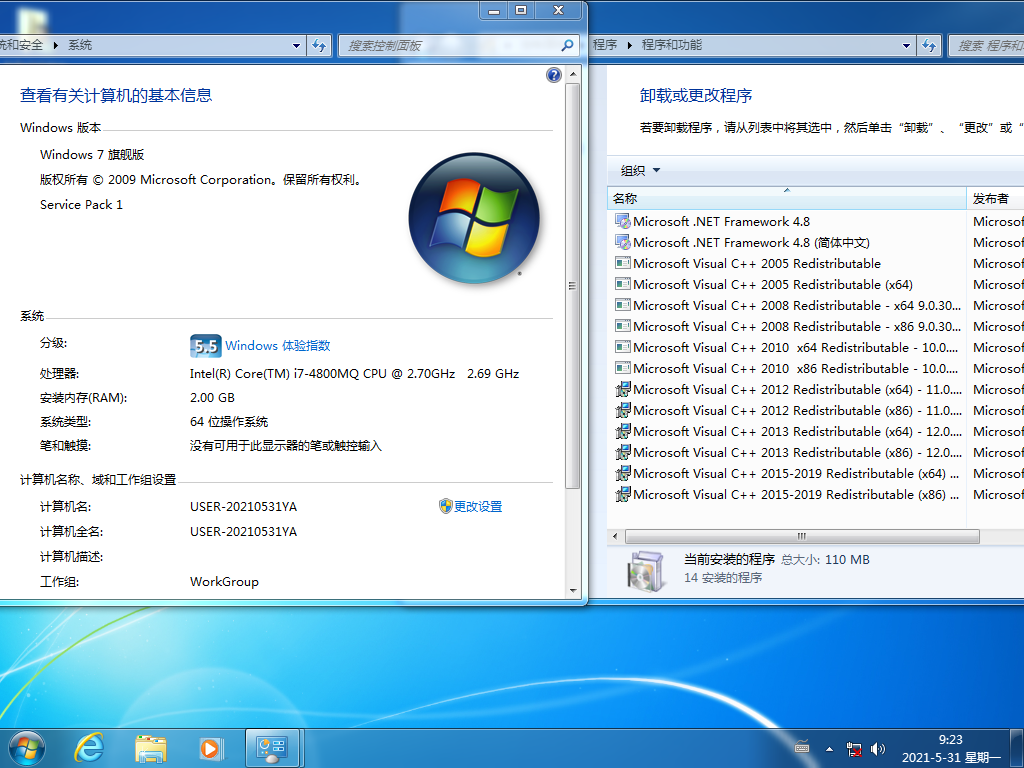Click the 64 位操作系统 system type value
Viewport: 1024px width, 768px height.
[229, 421]
